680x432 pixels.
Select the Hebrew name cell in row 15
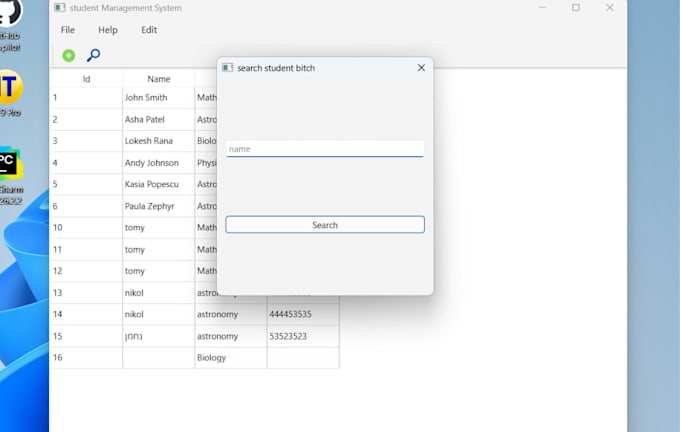[x=159, y=336]
